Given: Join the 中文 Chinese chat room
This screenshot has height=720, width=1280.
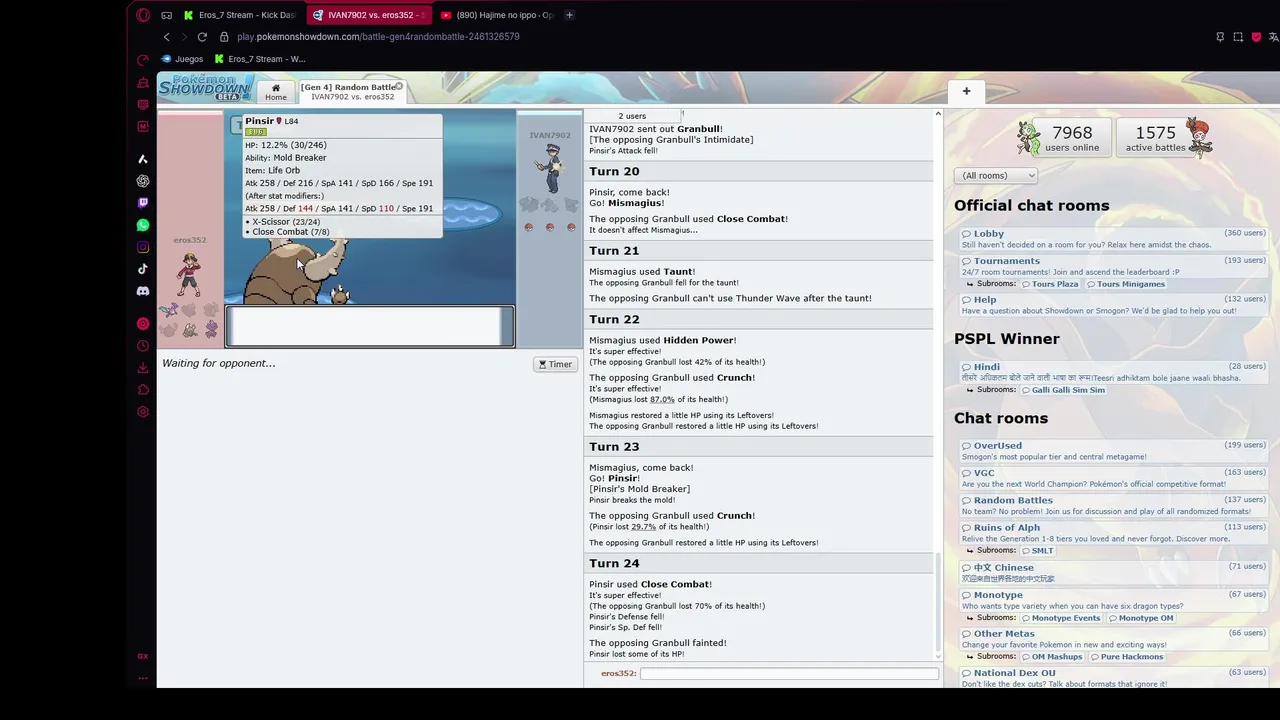Looking at the screenshot, I should coord(1113,572).
